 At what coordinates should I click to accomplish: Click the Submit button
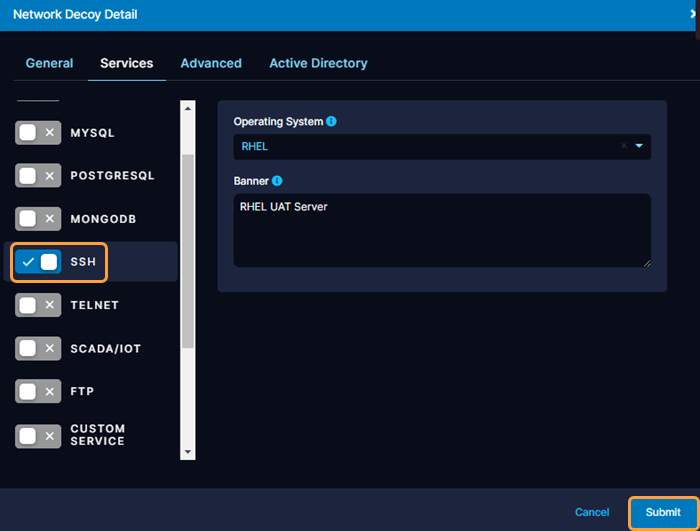pyautogui.click(x=663, y=512)
